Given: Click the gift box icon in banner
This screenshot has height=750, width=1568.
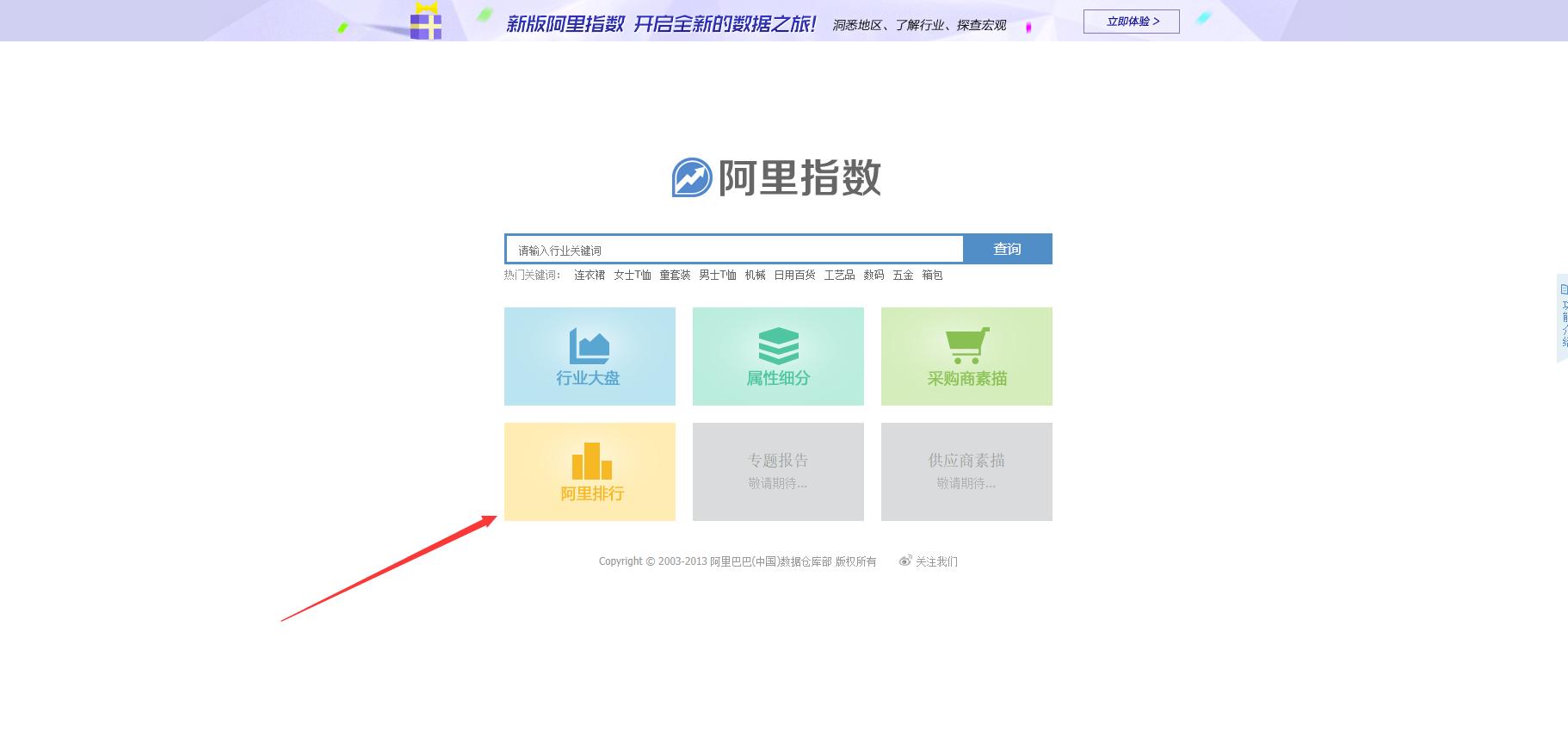Looking at the screenshot, I should click(426, 21).
